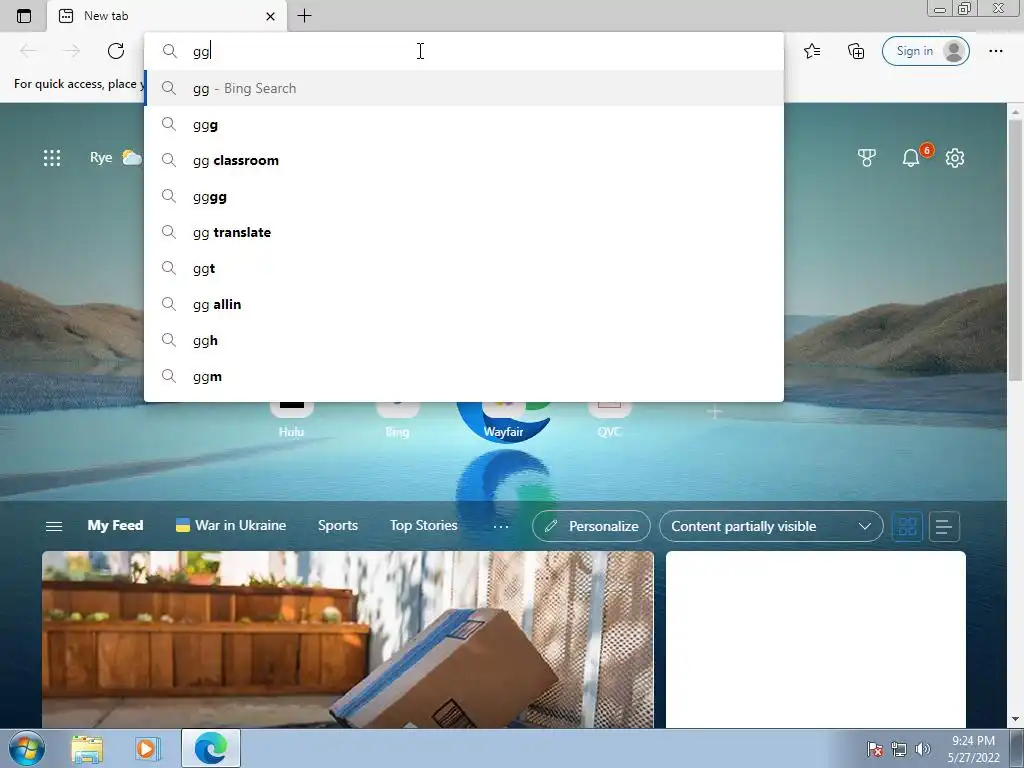
Task: Open the tab actions menu icon
Action: (24, 16)
